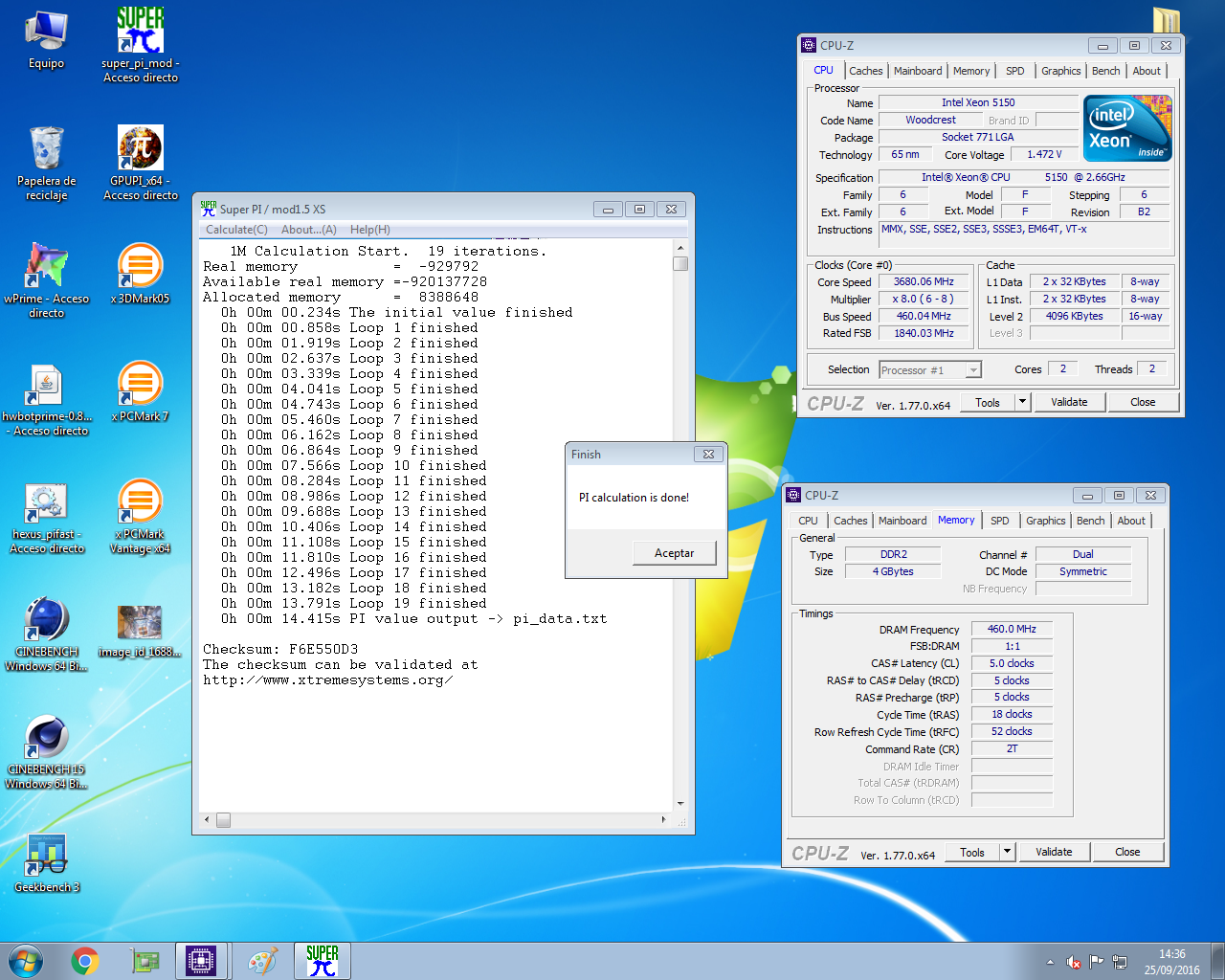Expand Tools dropdown arrow in bottom CPU-Z

(x=1008, y=853)
